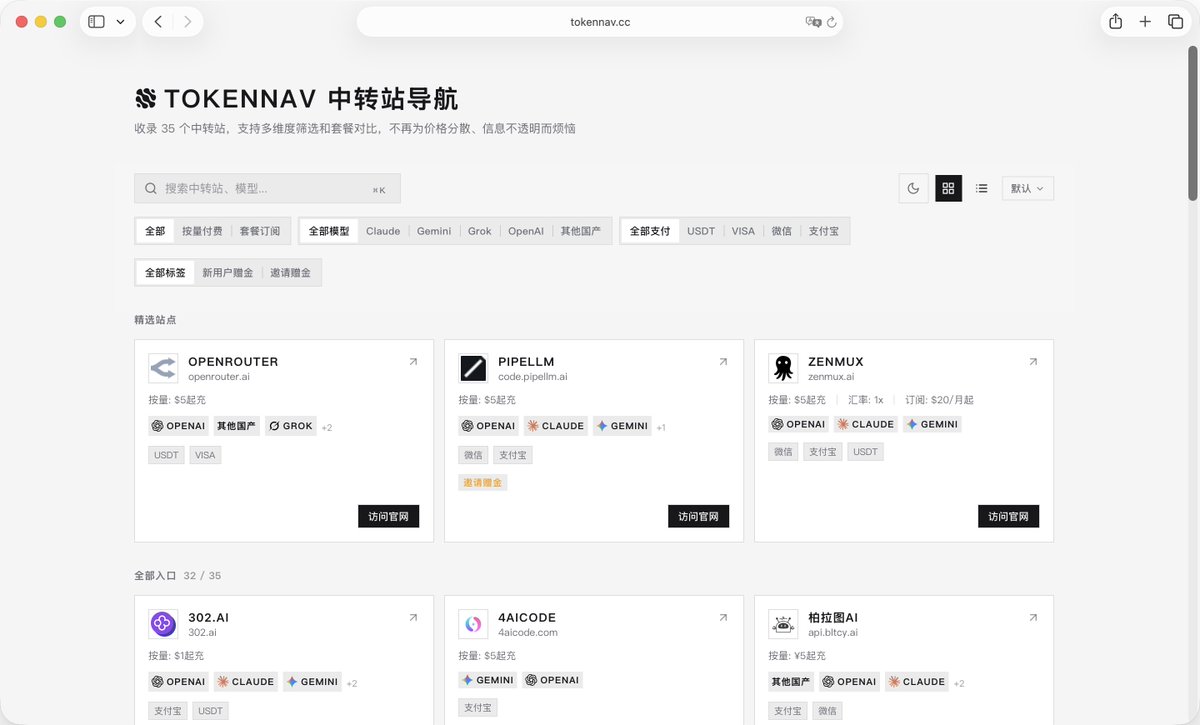Image resolution: width=1200 pixels, height=725 pixels.
Task: Visit ZenMux via 访问官网 button
Action: (x=1008, y=516)
